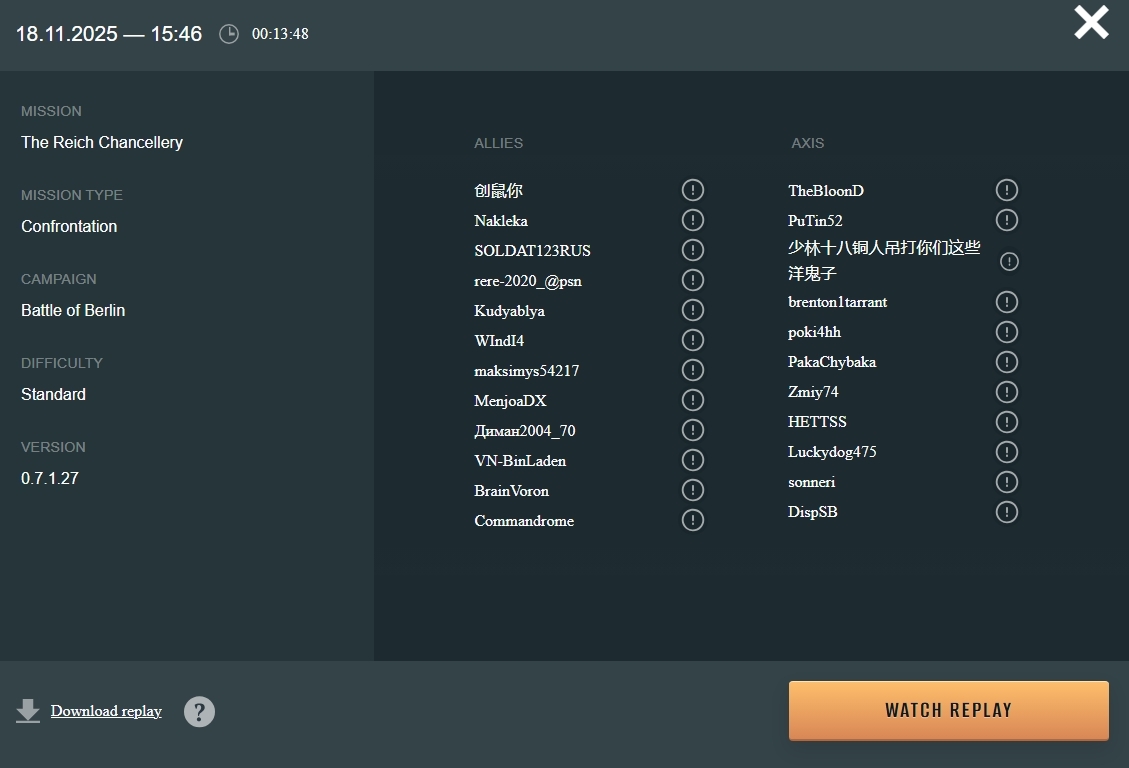Viewport: 1129px width, 768px height.
Task: Click the exclamation icon beside Commandrome
Action: pyautogui.click(x=692, y=520)
